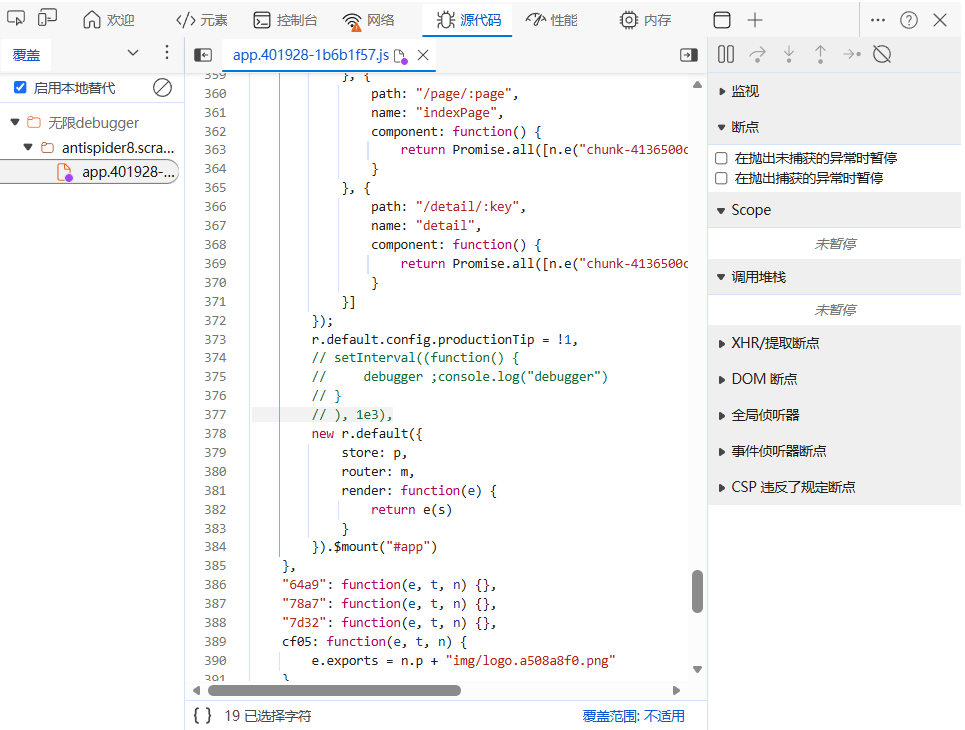The image size is (965, 730).
Task: Open the DevTools help icon
Action: tap(909, 20)
